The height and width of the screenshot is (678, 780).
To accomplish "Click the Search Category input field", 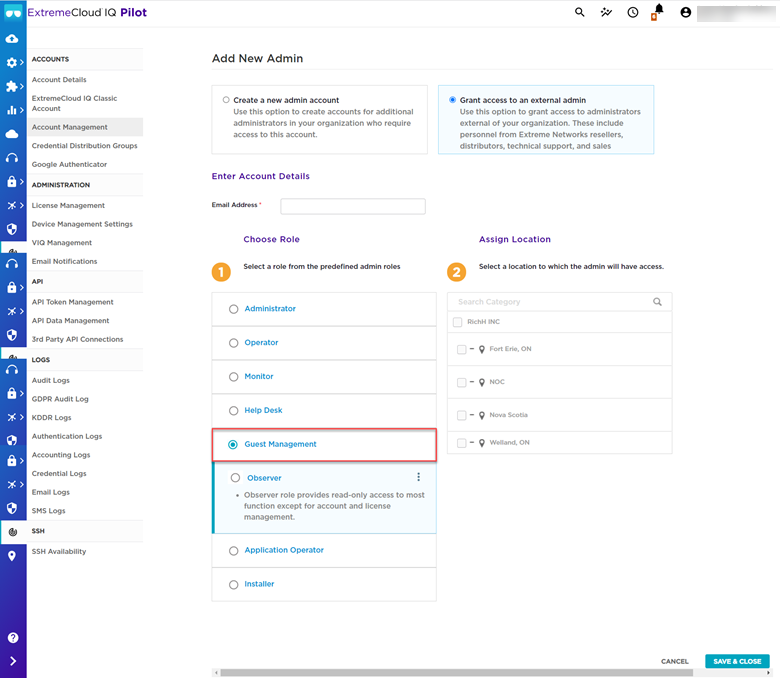I will click(560, 302).
